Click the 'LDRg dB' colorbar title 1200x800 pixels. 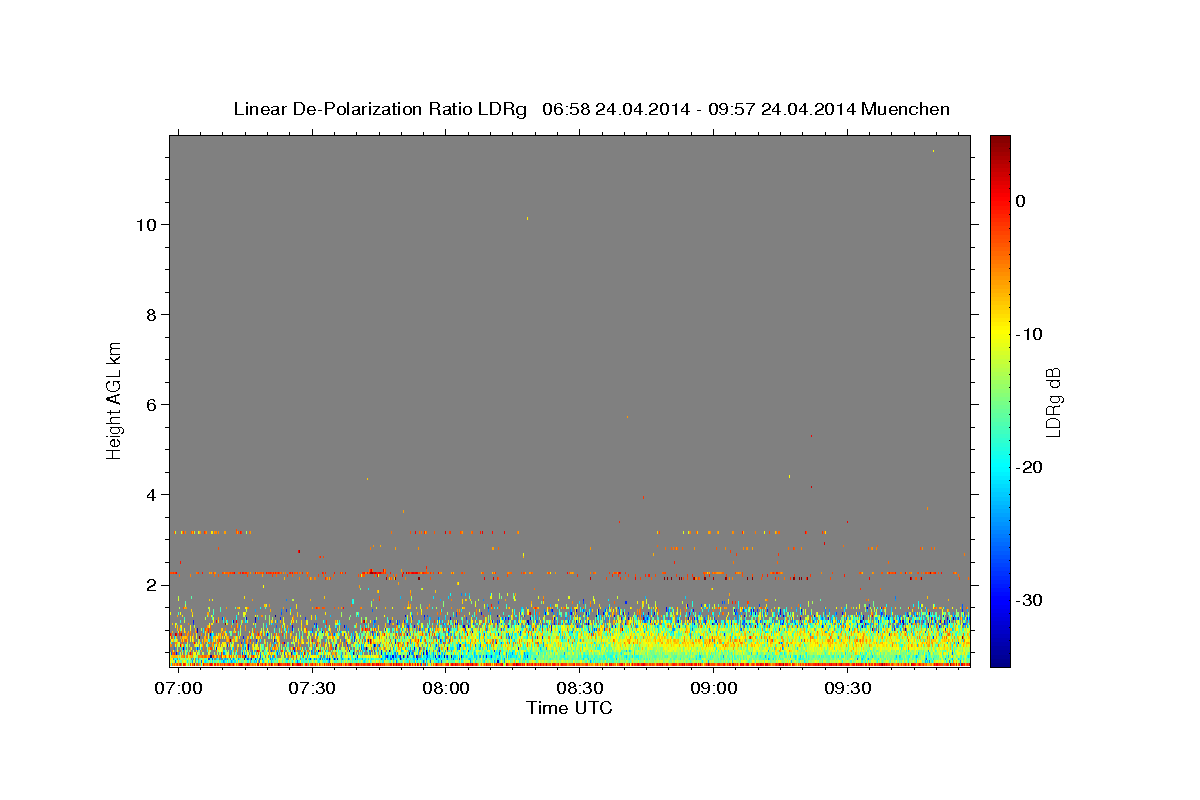1053,401
